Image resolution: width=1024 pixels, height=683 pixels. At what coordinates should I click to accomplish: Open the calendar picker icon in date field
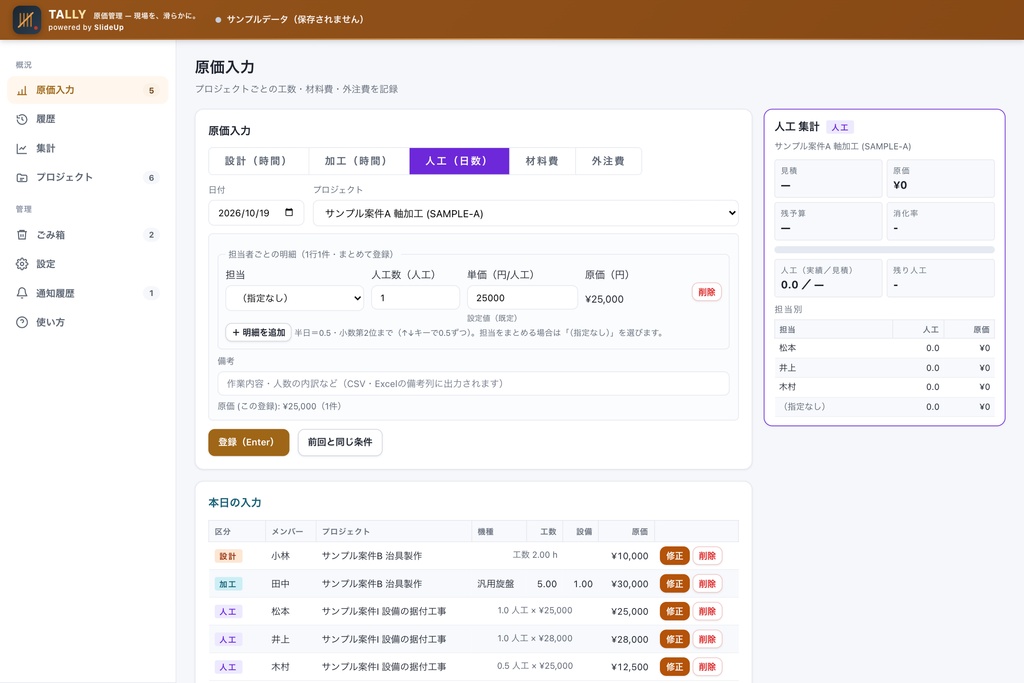tap(289, 212)
